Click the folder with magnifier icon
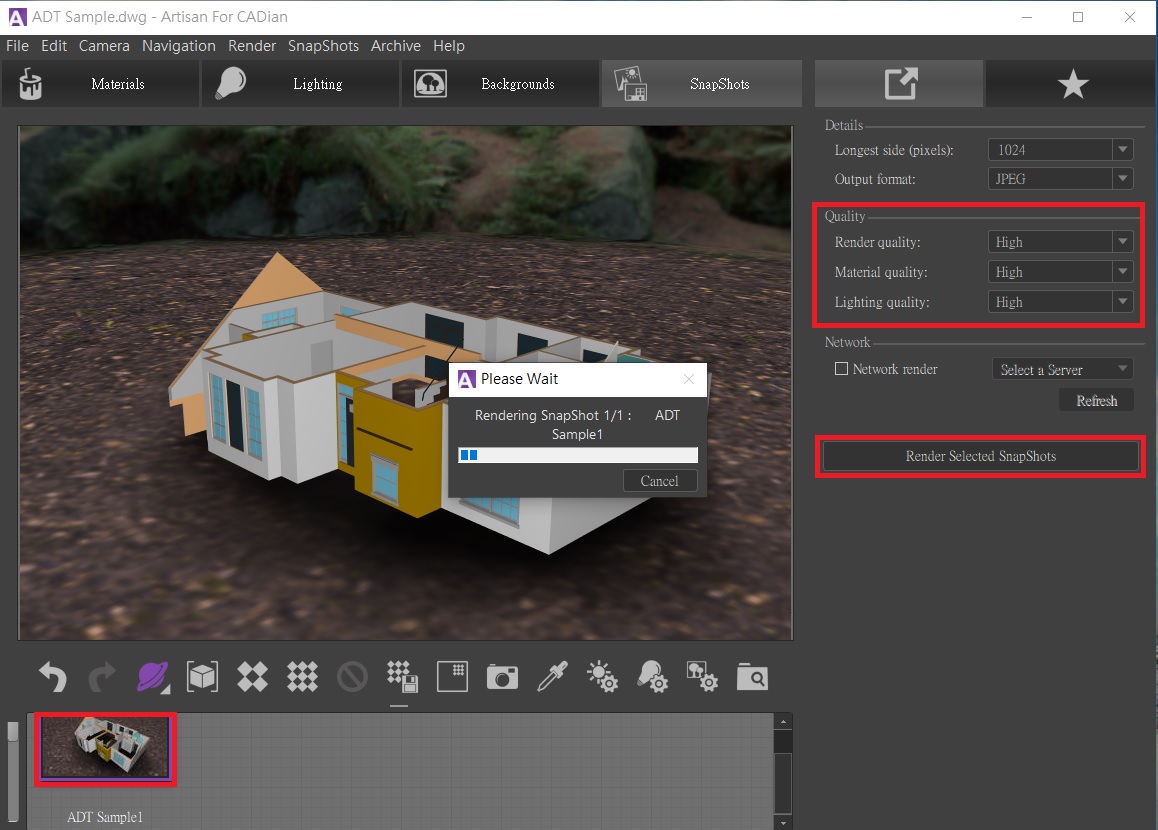 click(752, 678)
